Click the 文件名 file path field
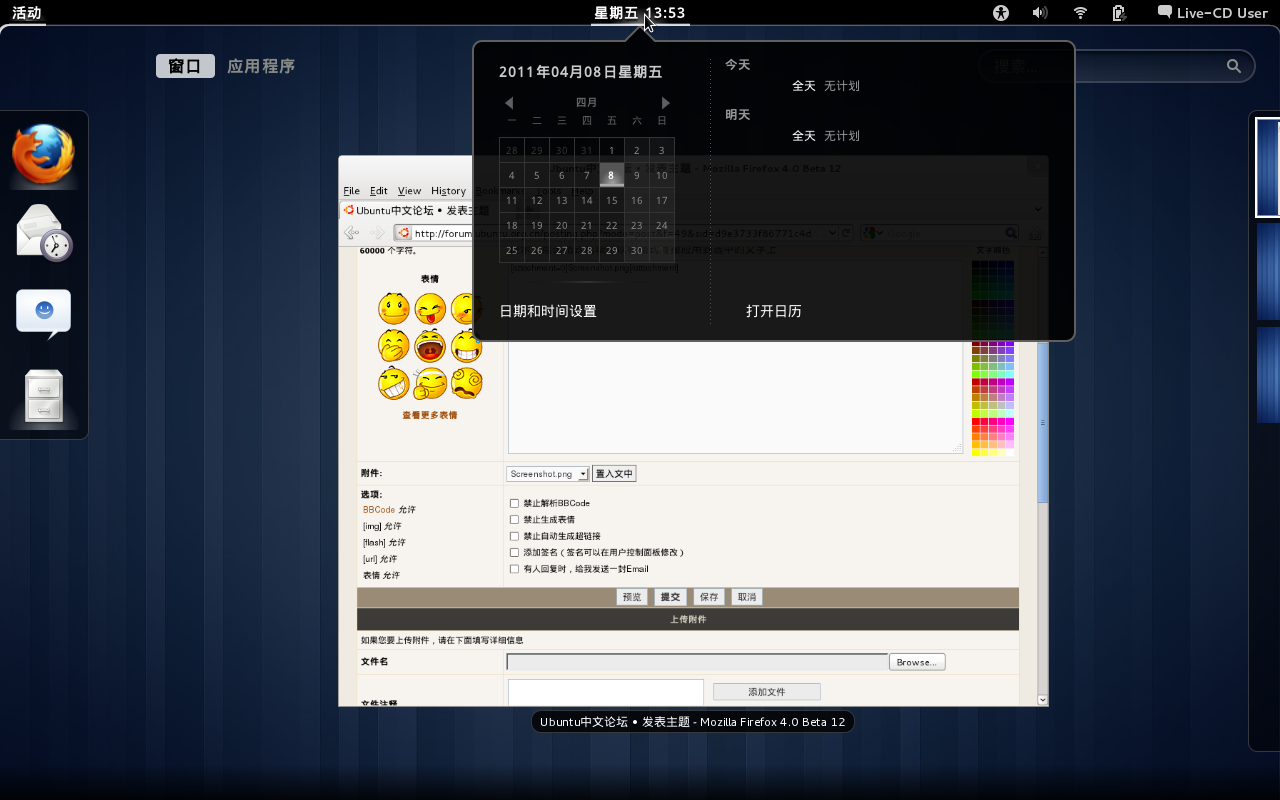The height and width of the screenshot is (800, 1280). 697,662
